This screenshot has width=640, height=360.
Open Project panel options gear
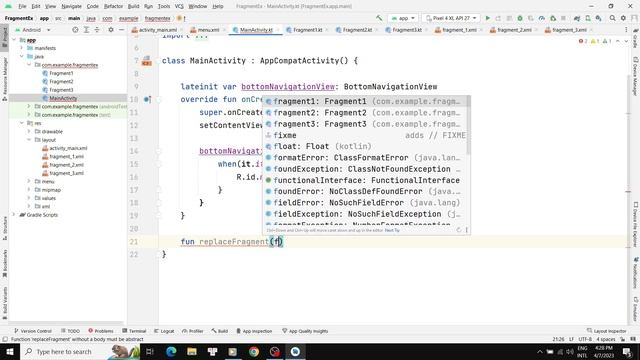tap(111, 30)
